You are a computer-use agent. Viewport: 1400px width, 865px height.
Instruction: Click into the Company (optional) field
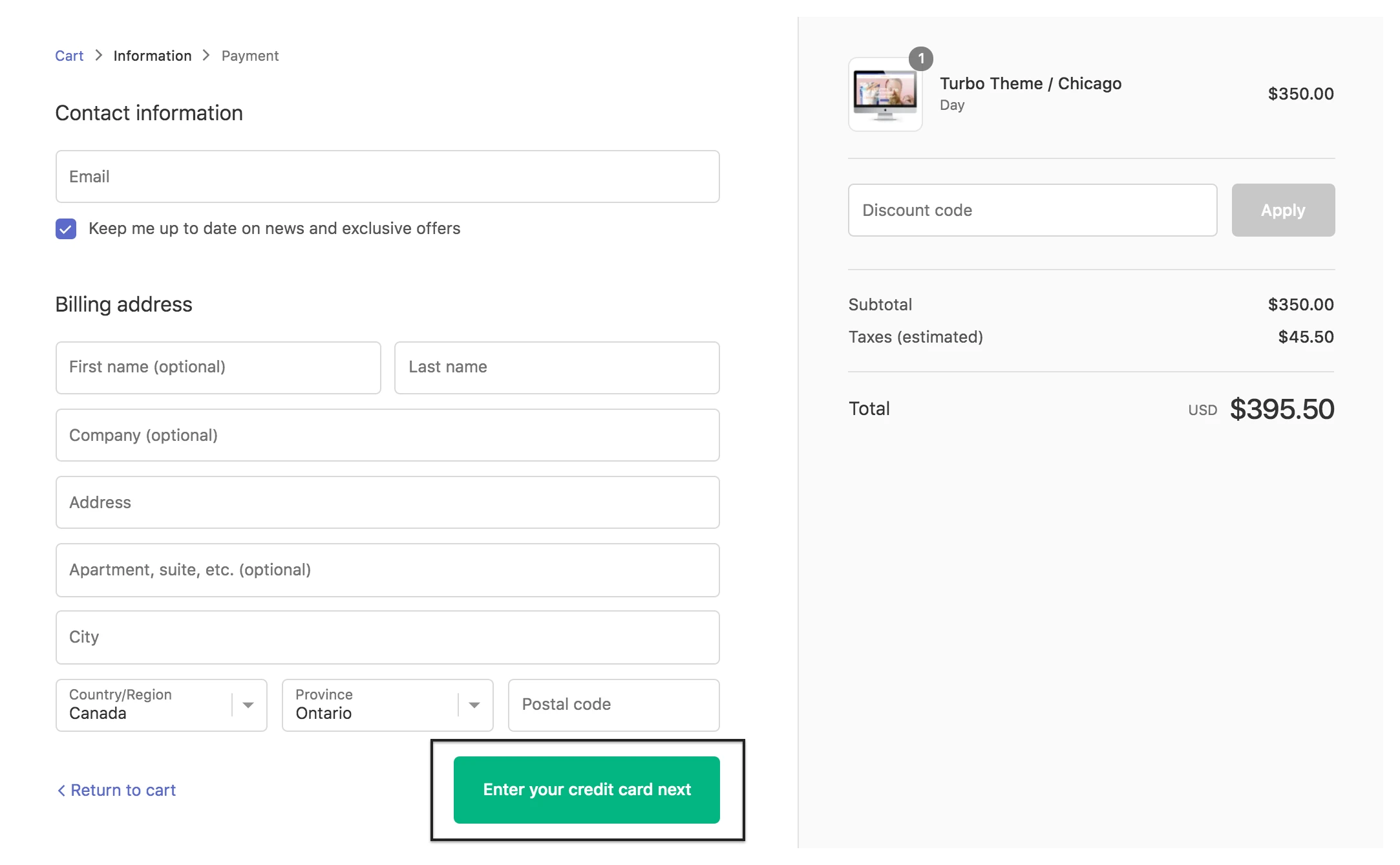tap(387, 435)
